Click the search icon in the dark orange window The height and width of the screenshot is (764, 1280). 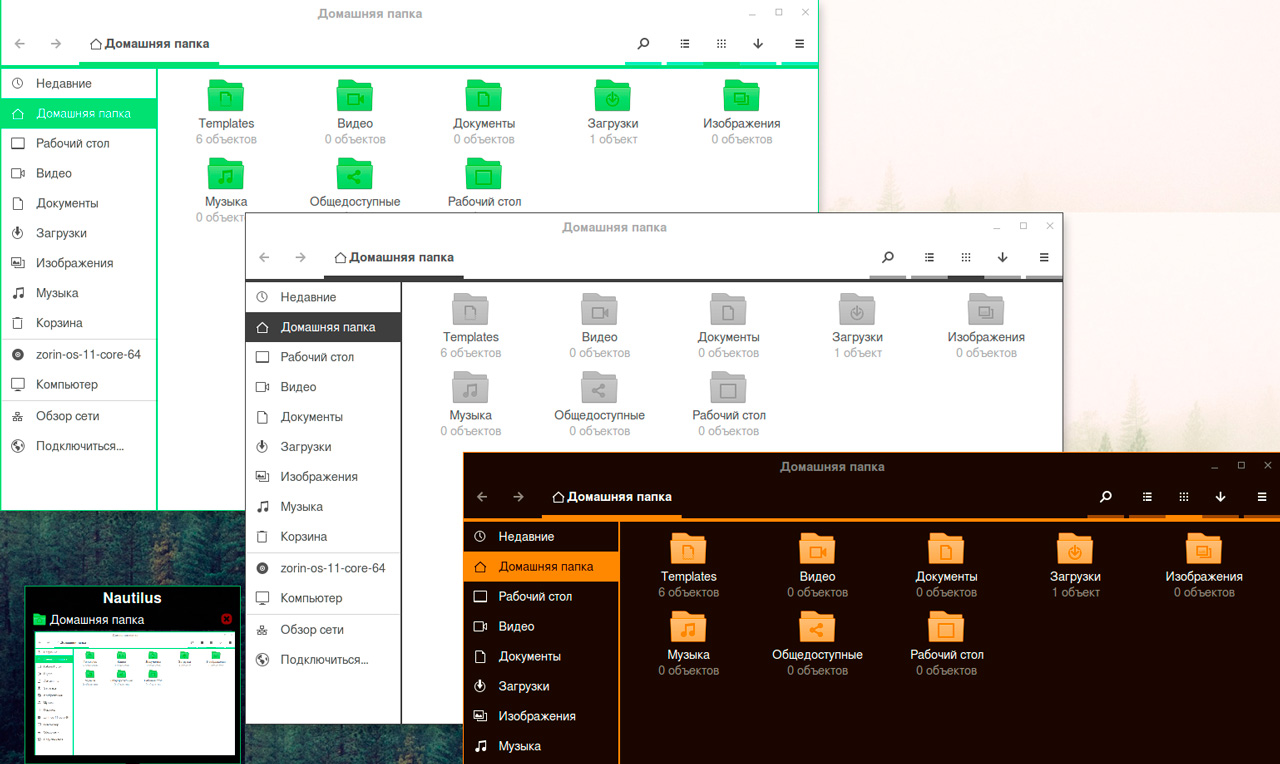1105,497
